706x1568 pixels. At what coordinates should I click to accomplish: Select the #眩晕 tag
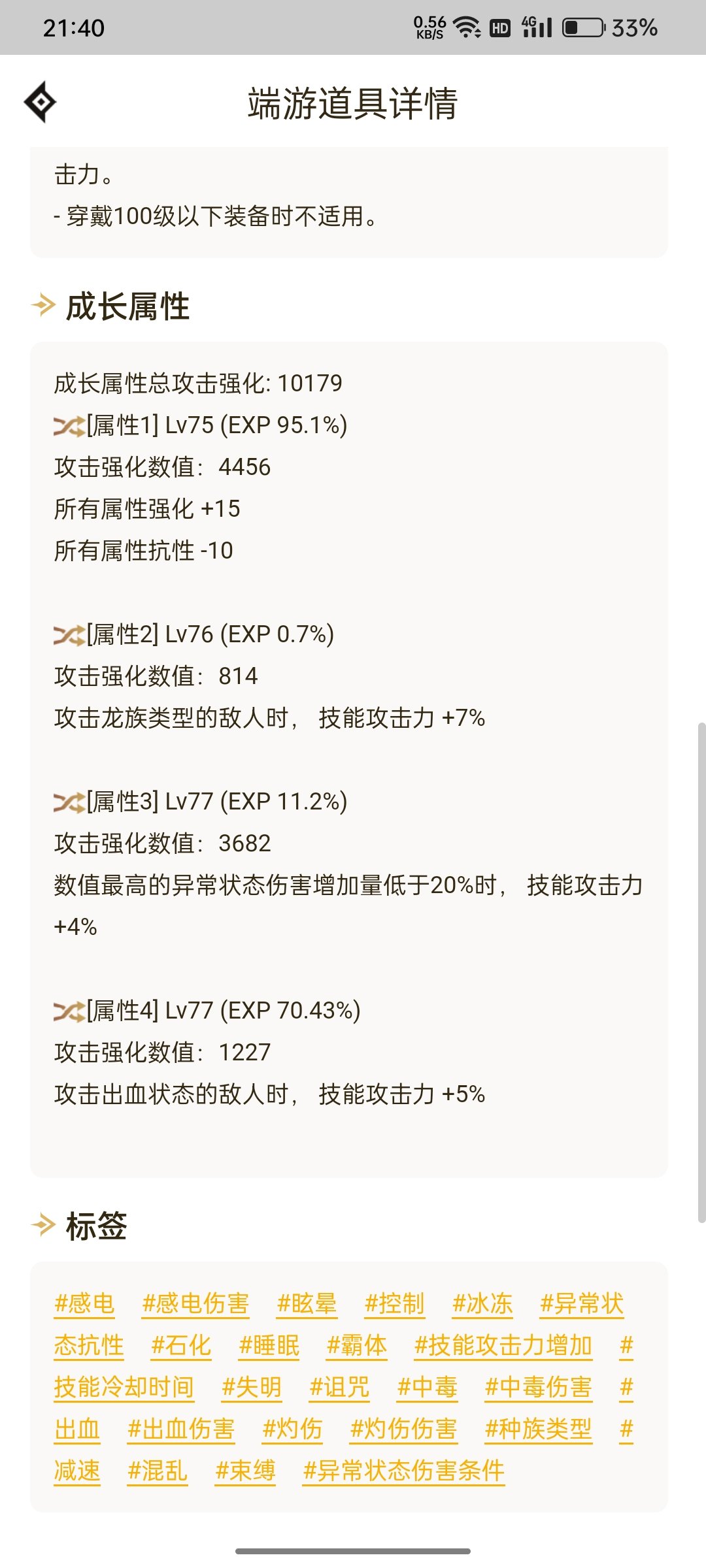307,1304
